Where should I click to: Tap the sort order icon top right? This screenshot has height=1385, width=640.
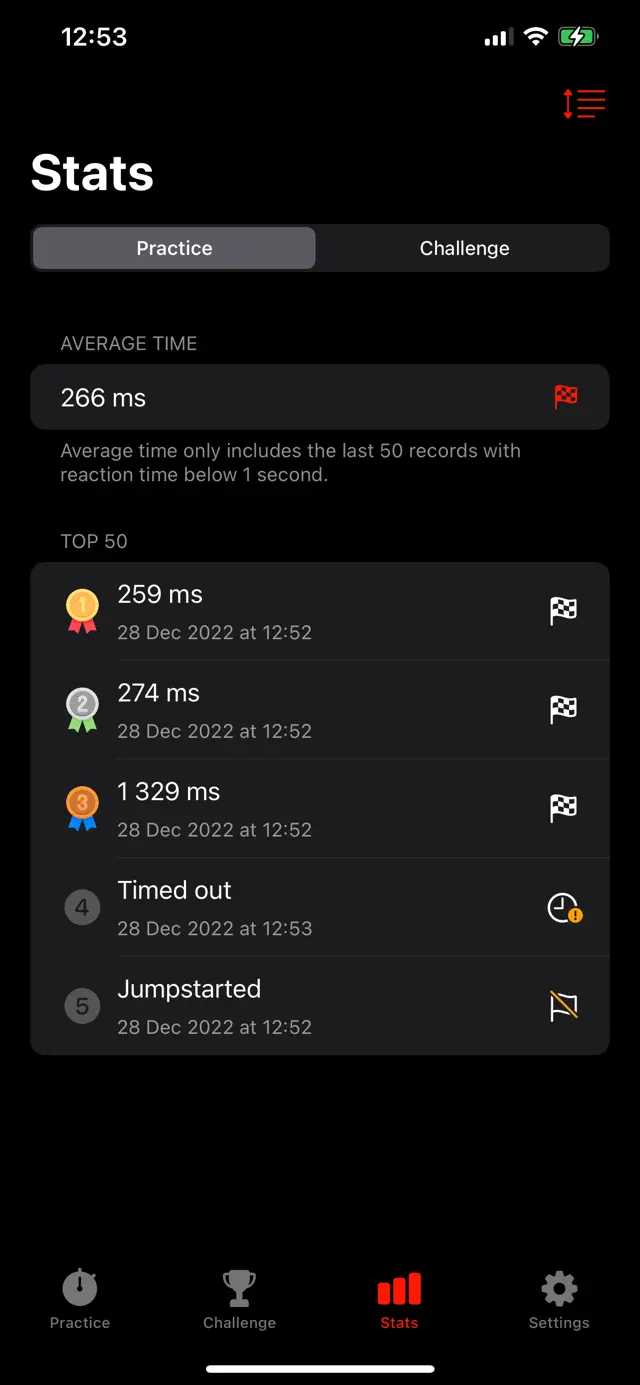pos(582,103)
